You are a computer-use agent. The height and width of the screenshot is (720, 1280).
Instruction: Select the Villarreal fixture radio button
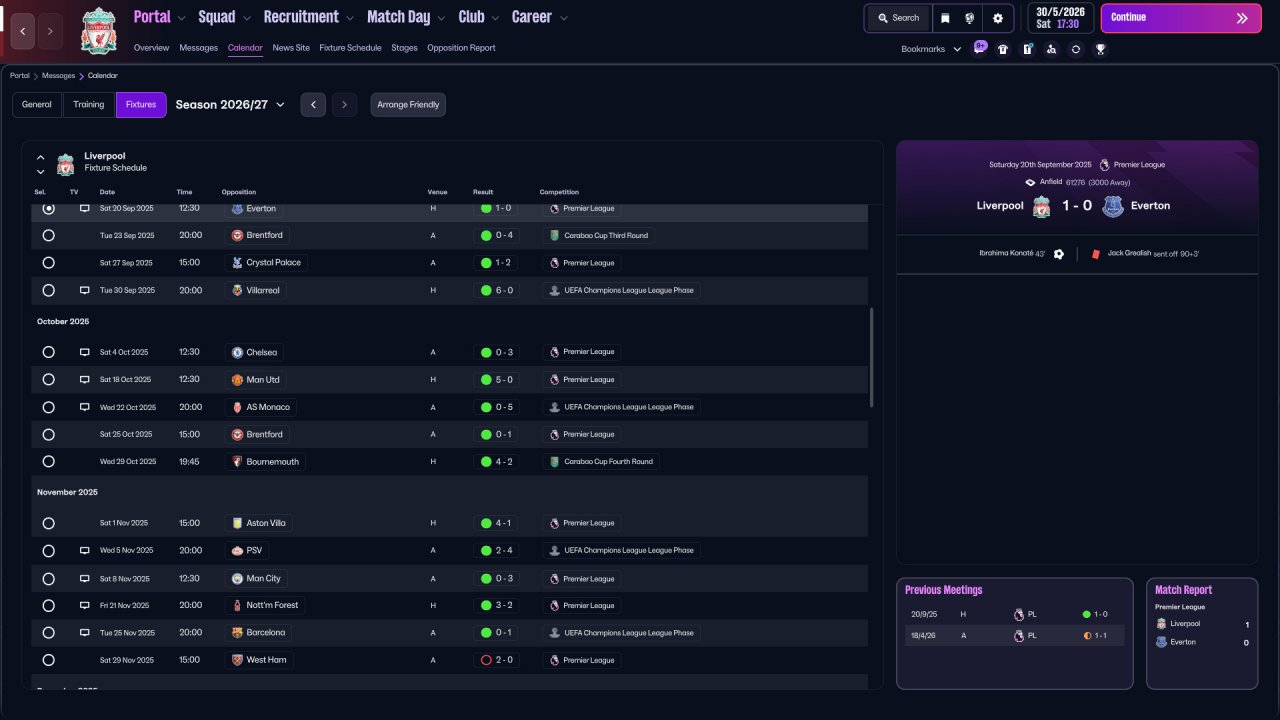(48, 291)
